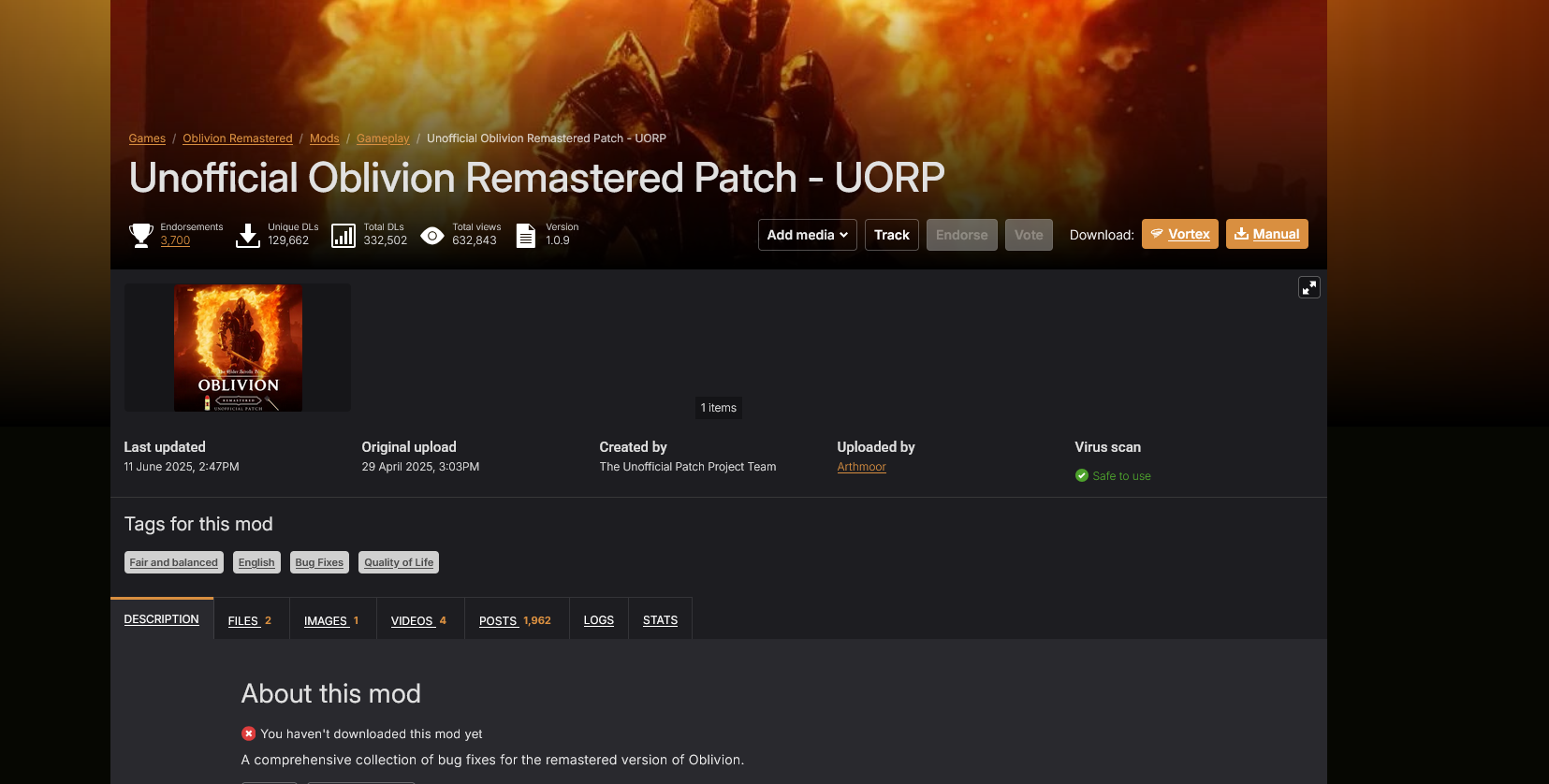Viewport: 1549px width, 784px height.
Task: Select the English tag
Action: tap(256, 562)
